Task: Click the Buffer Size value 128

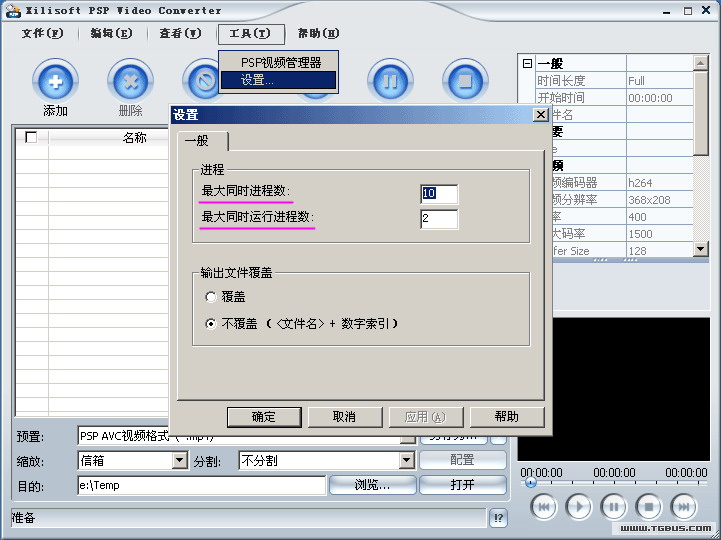Action: point(659,251)
